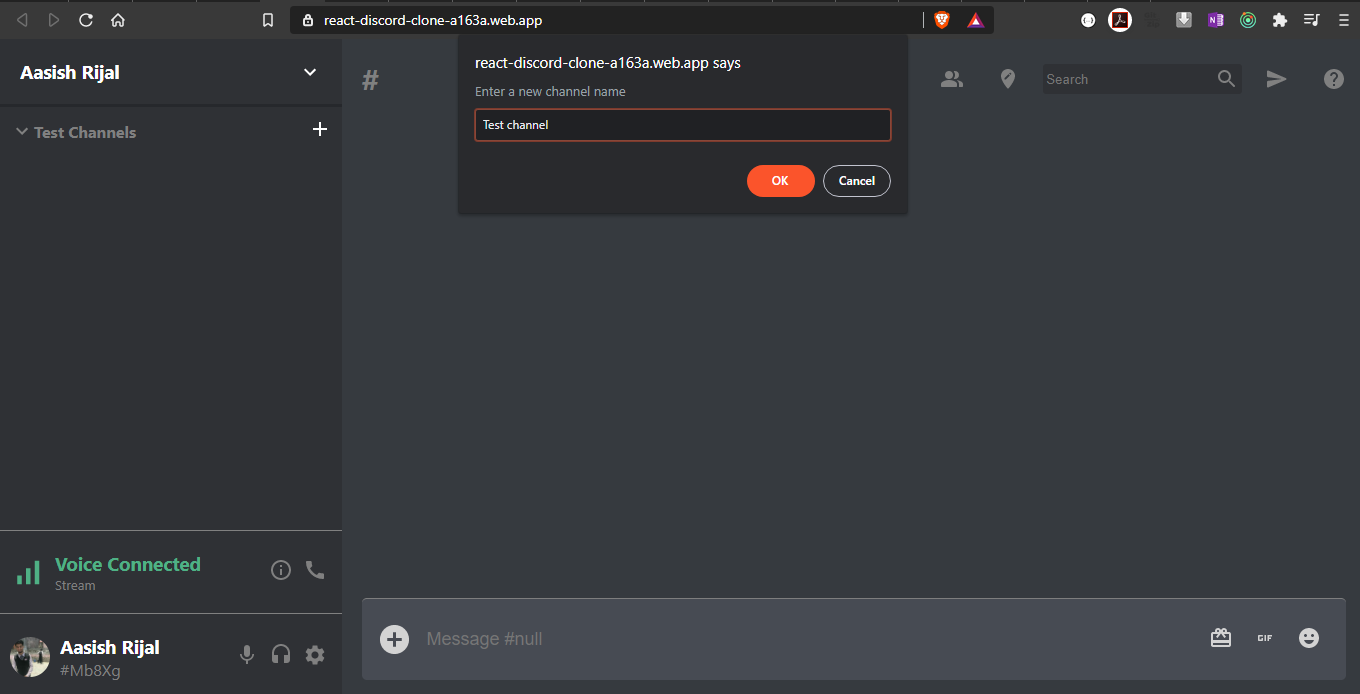Open the browser hamburger menu
The image size is (1360, 694).
pyautogui.click(x=1344, y=20)
